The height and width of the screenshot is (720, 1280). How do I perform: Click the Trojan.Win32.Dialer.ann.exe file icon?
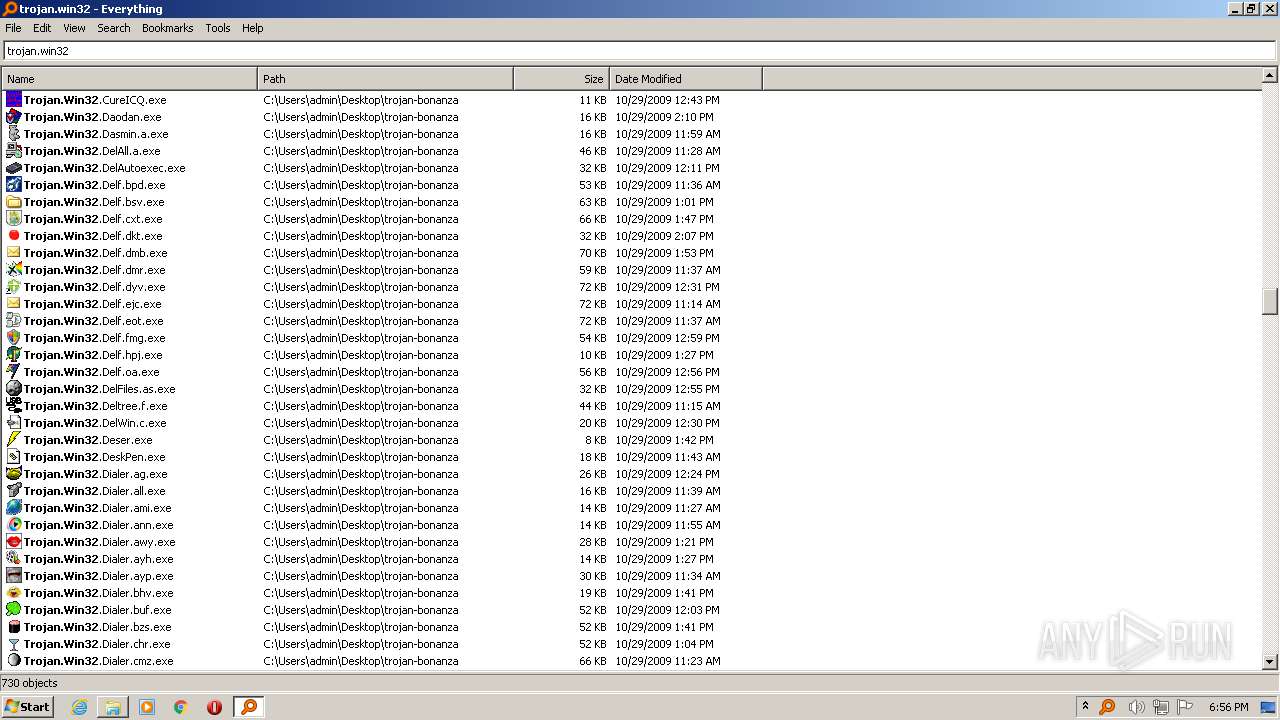[14, 525]
